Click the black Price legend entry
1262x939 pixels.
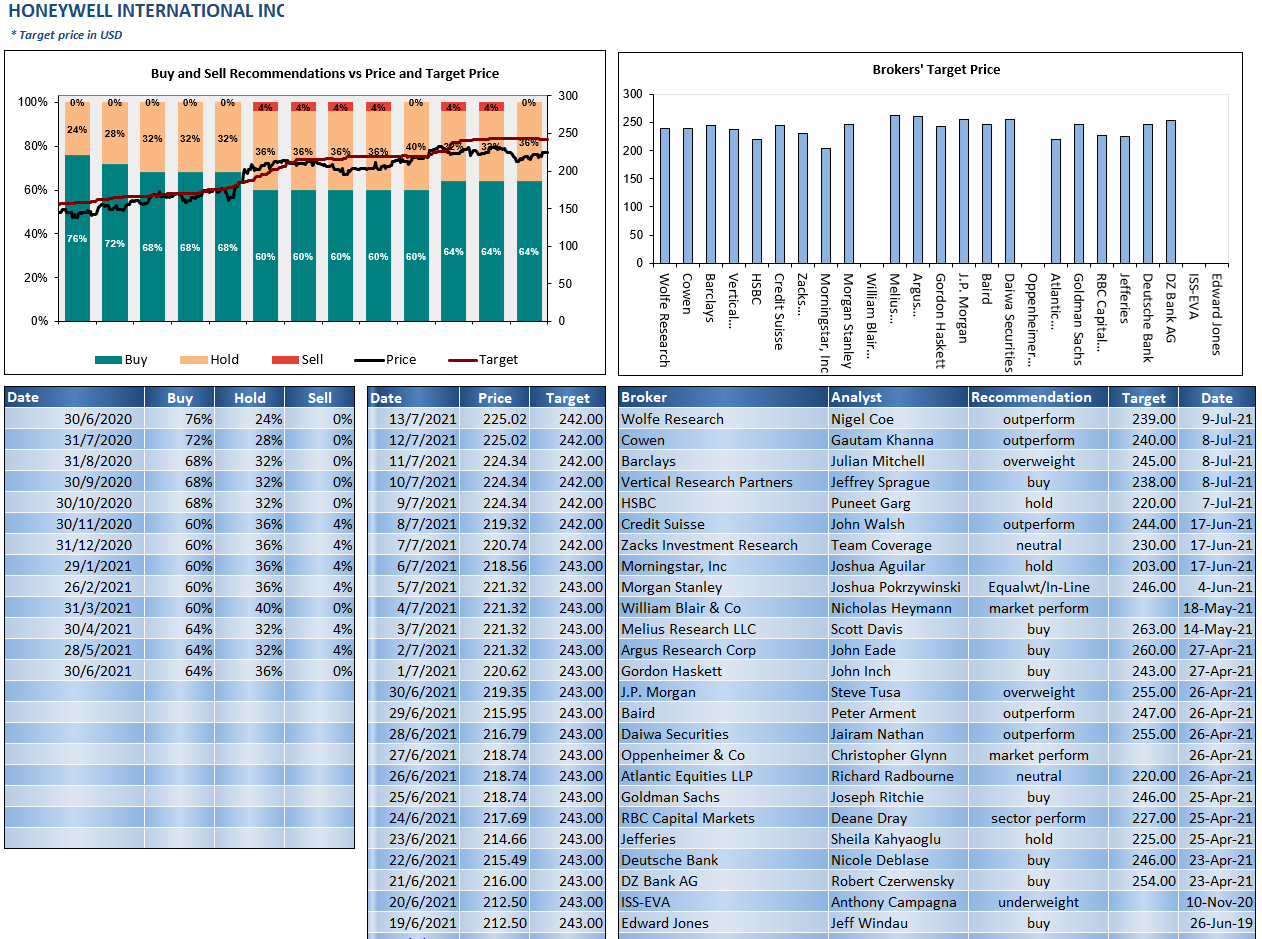[385, 360]
